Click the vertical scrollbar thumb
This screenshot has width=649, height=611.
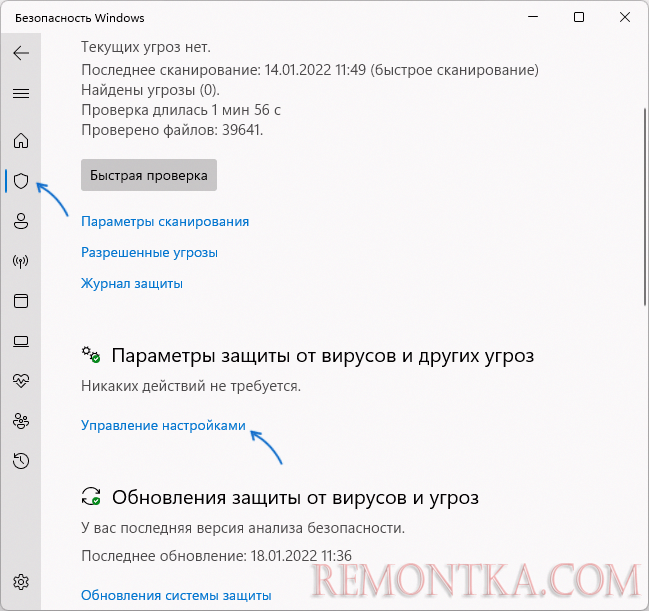coord(645,207)
